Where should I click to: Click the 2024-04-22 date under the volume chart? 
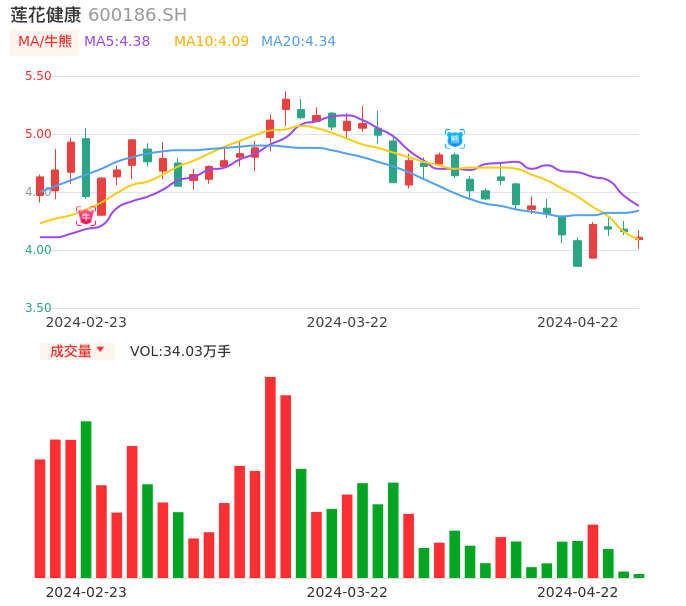pos(578,592)
